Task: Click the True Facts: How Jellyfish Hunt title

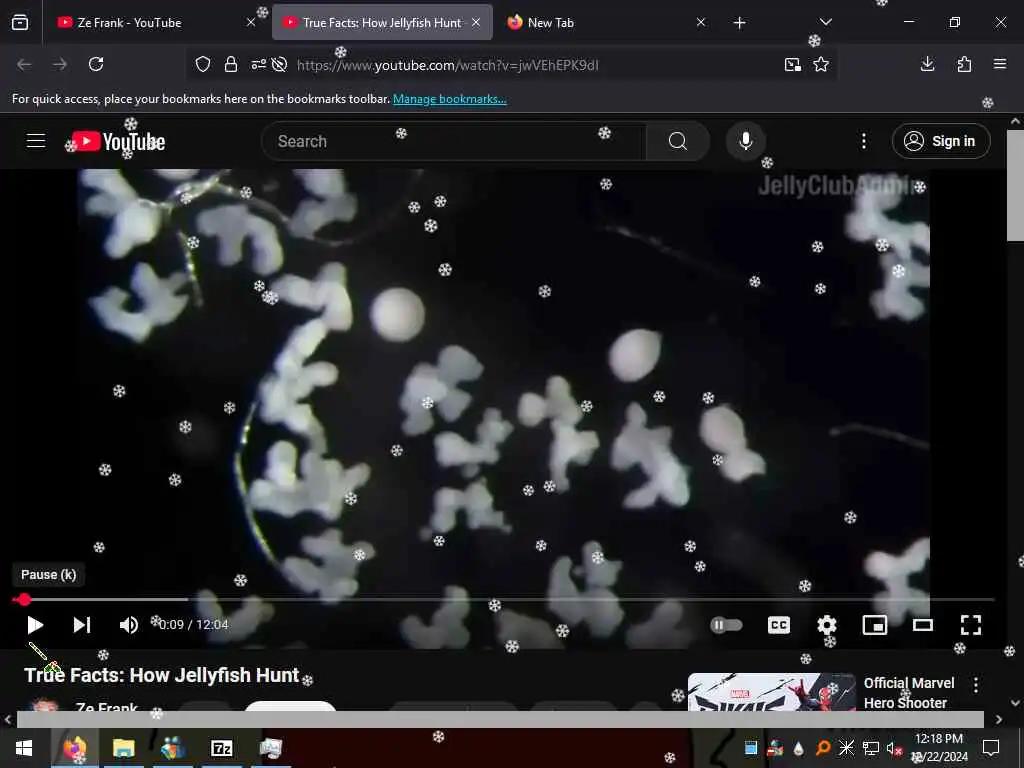Action: 161,675
